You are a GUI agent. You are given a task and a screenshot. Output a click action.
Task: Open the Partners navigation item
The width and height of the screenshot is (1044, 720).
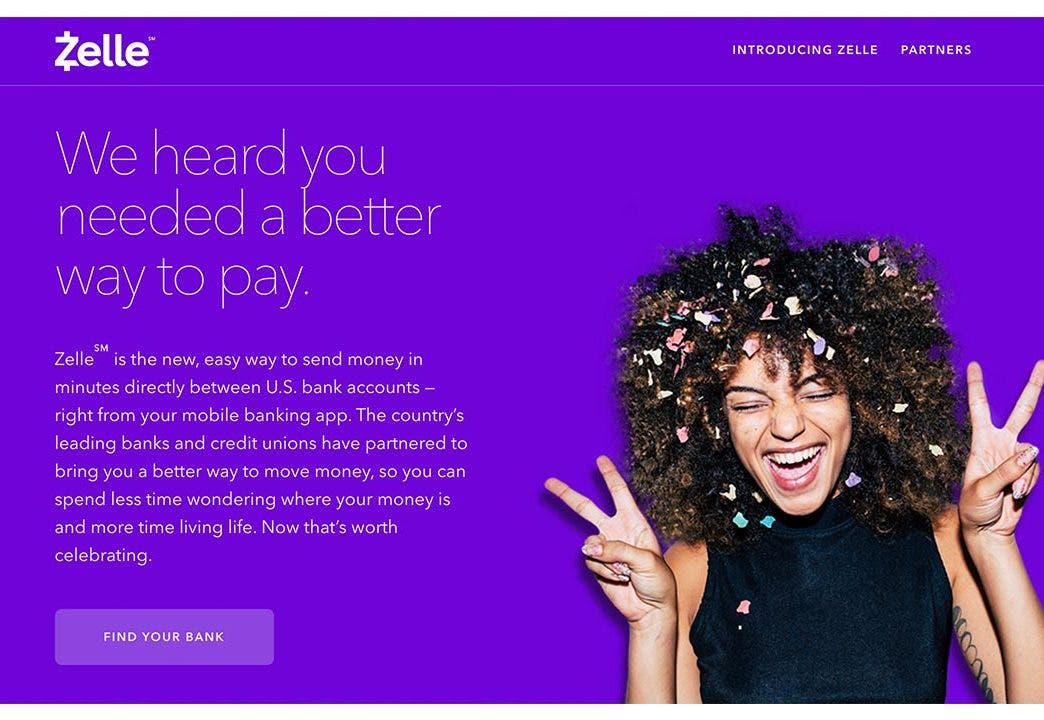point(935,50)
